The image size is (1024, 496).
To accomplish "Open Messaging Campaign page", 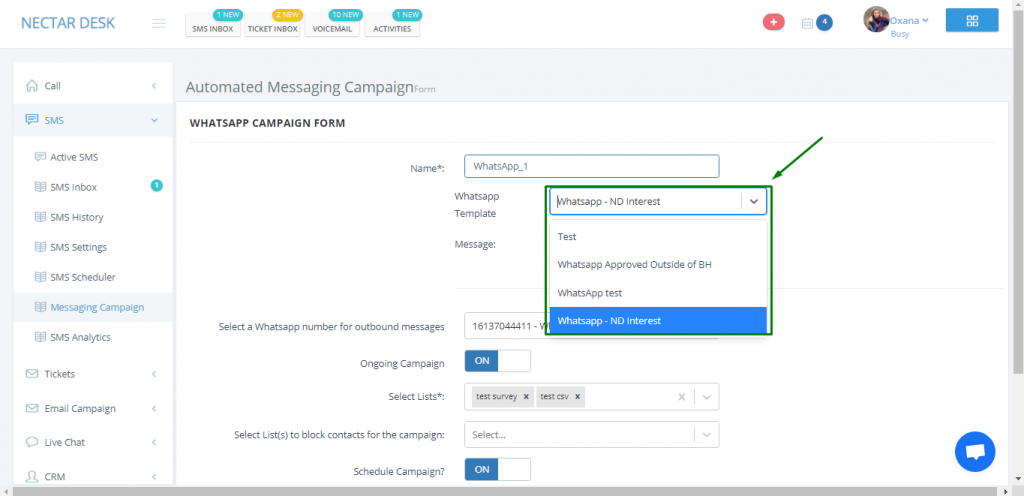I will coord(97,307).
